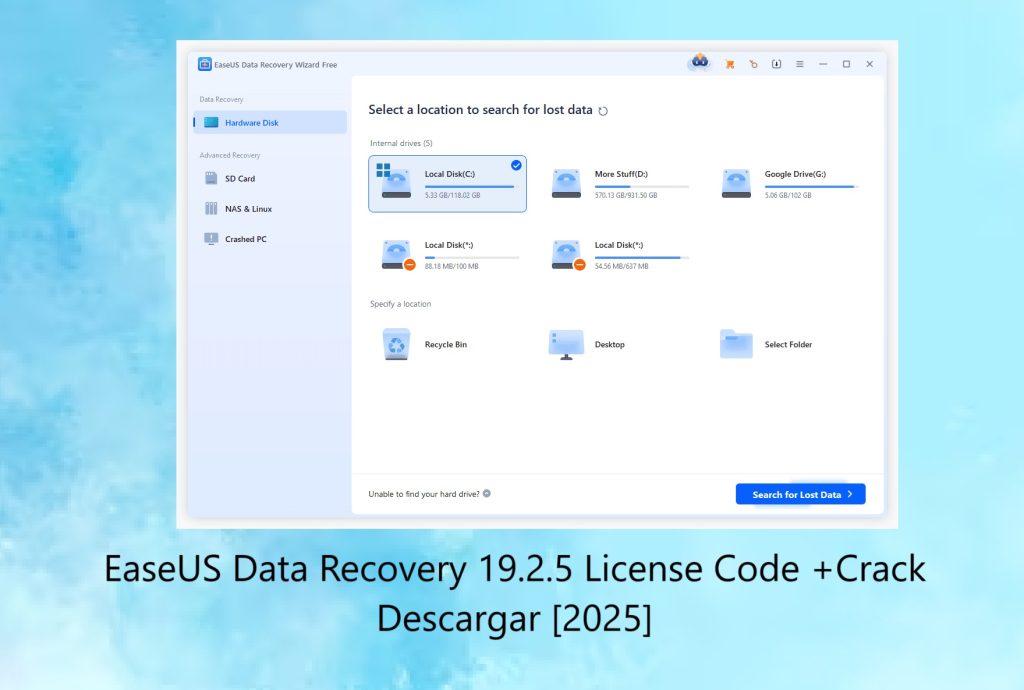
Task: Click the Select Folder icon
Action: point(736,344)
